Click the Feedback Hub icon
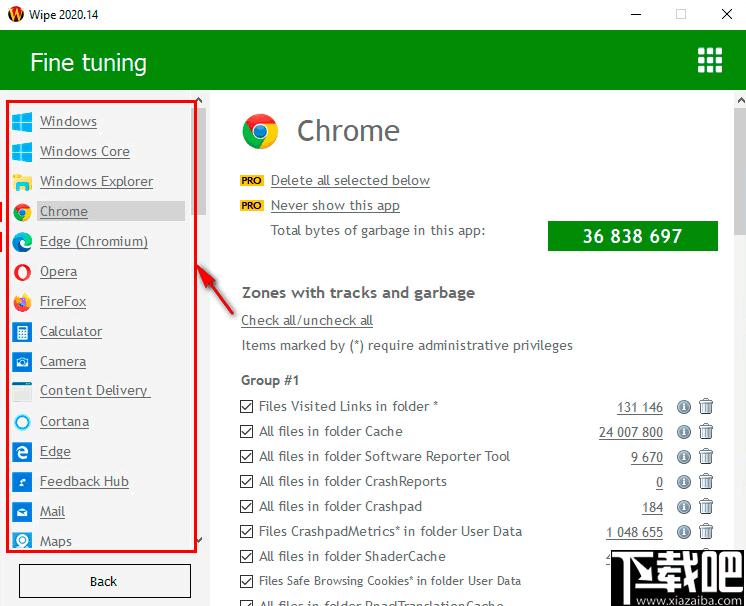Screen dimensions: 746x606 pos(22,482)
